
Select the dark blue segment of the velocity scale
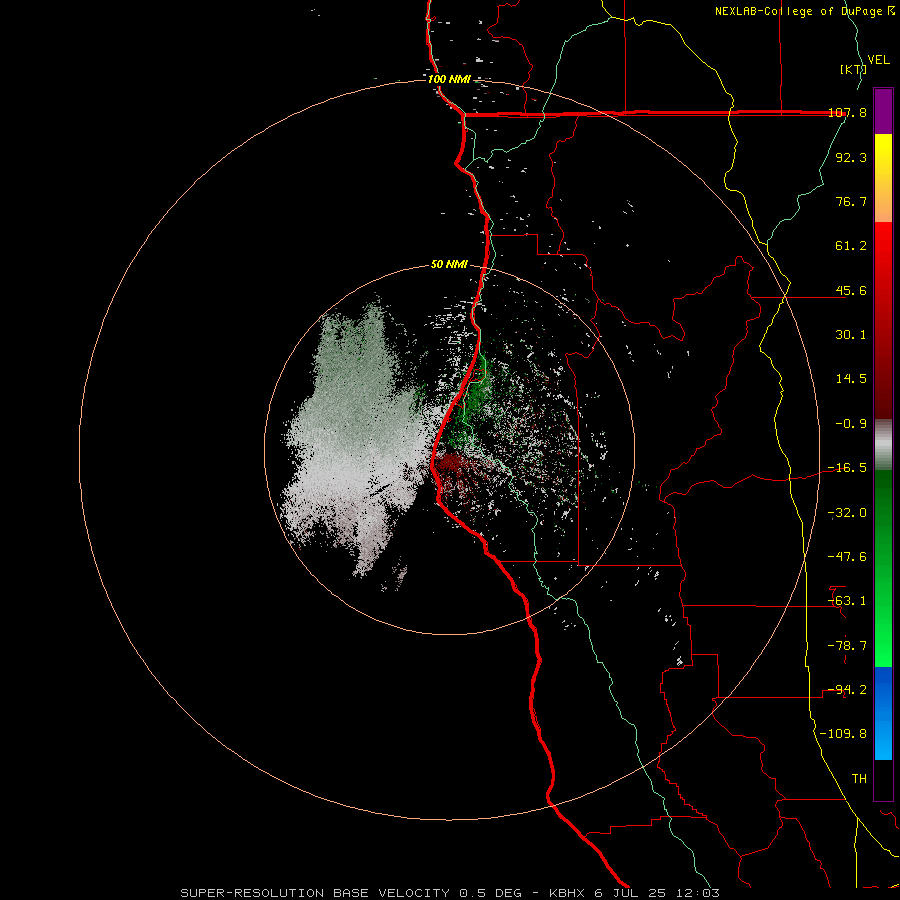coord(883,689)
